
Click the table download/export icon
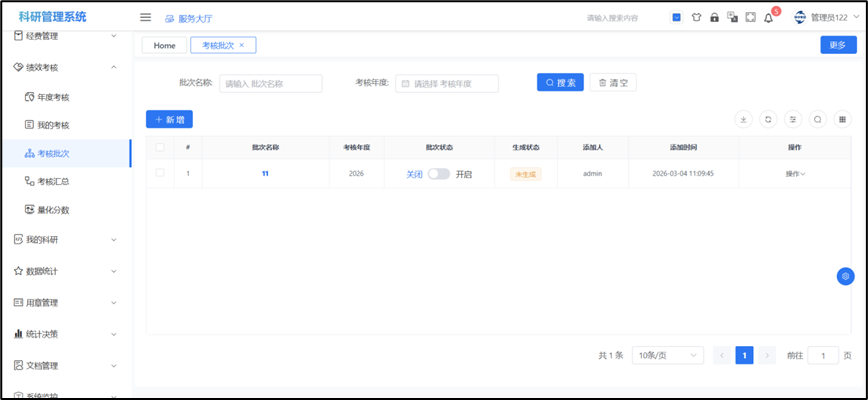click(x=743, y=119)
